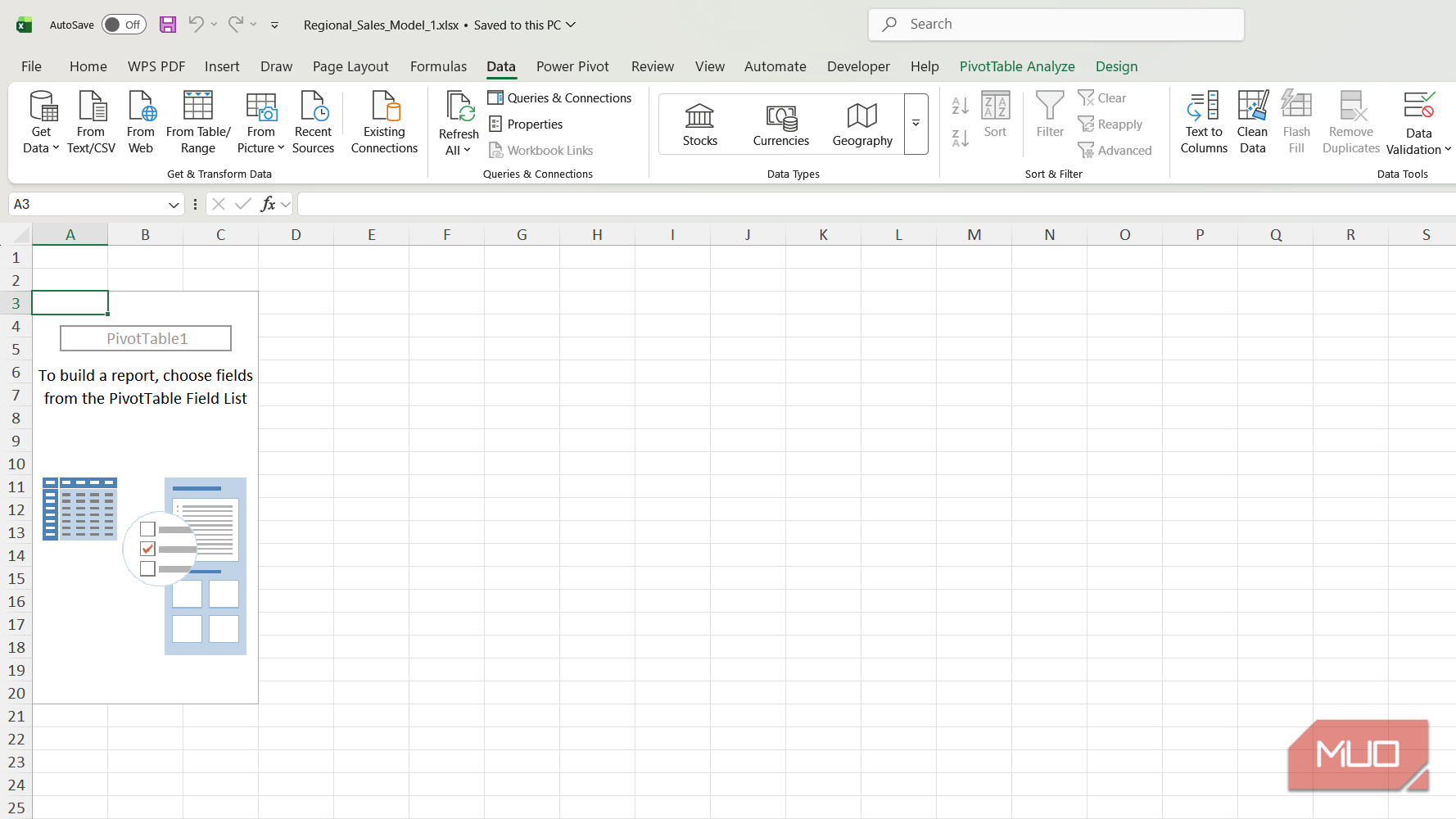The height and width of the screenshot is (819, 1456).
Task: Expand the Insert Function dropdown arrow
Action: pos(286,205)
